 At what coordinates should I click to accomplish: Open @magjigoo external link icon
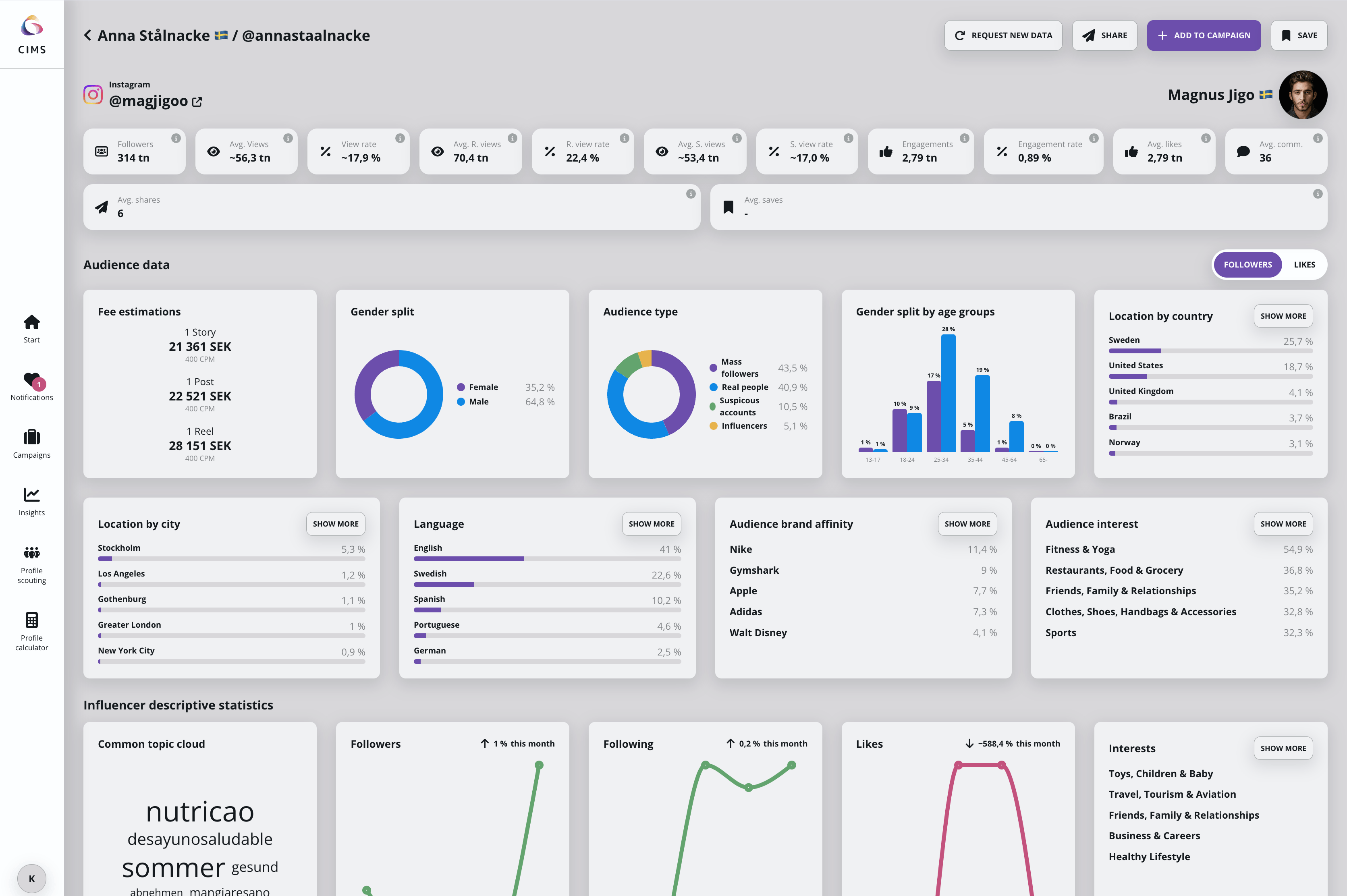point(197,102)
